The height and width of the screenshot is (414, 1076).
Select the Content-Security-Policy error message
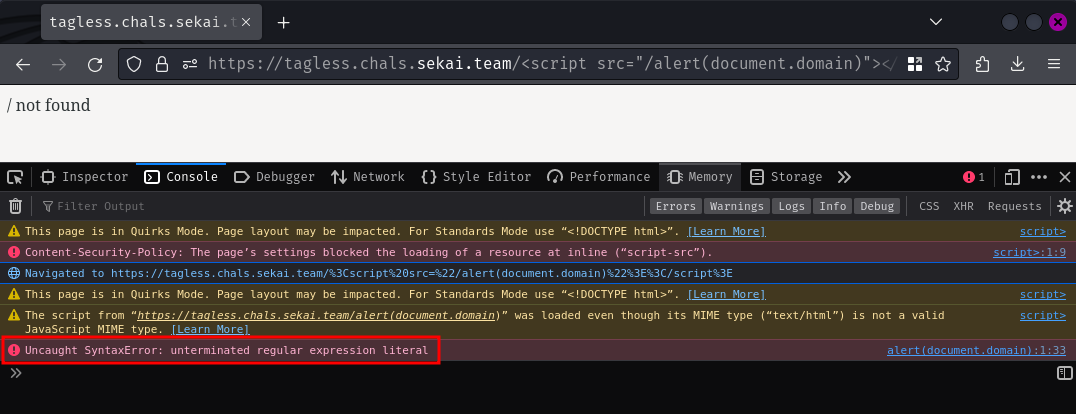pyautogui.click(x=369, y=253)
